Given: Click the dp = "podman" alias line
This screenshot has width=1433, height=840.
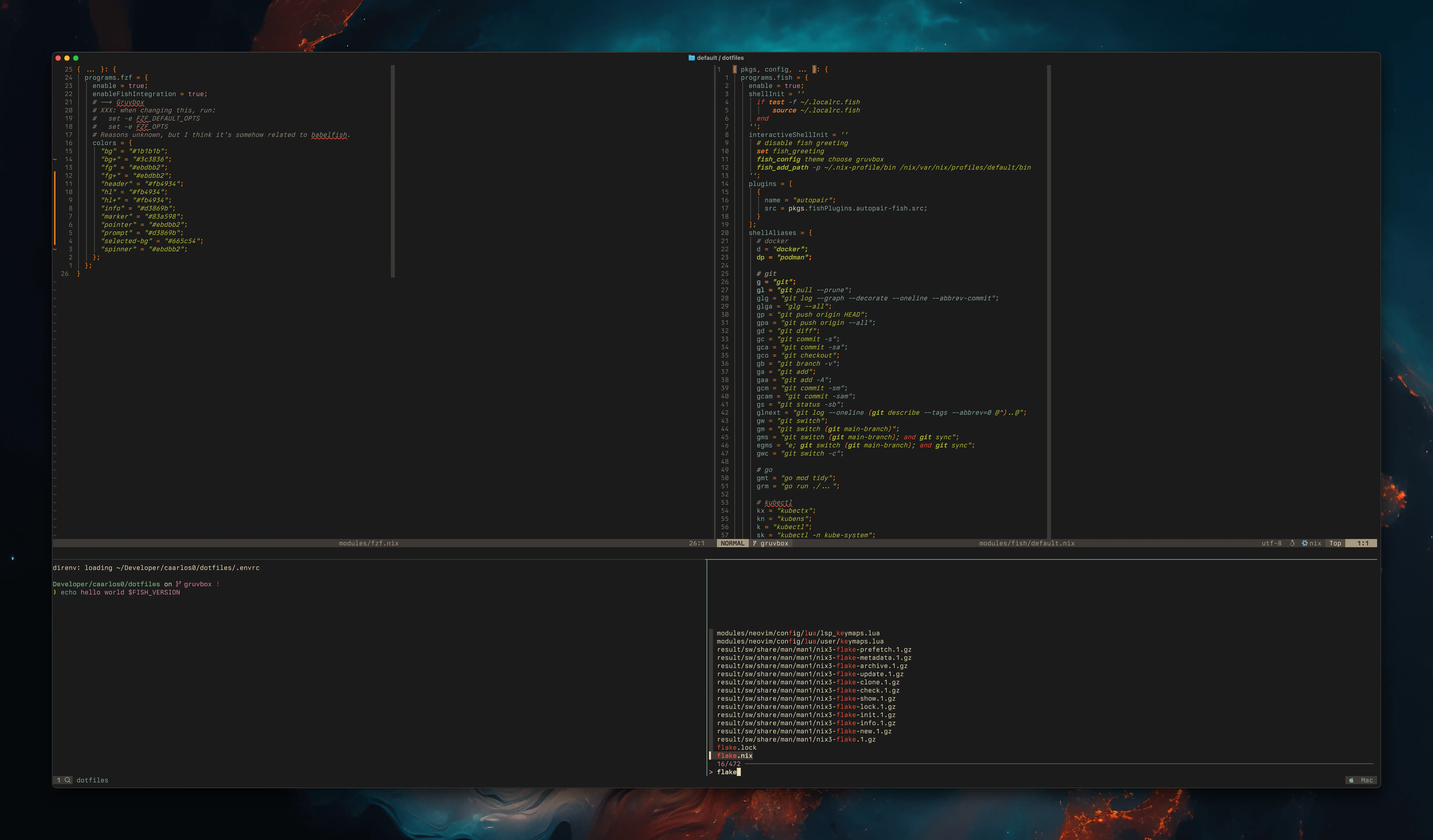Looking at the screenshot, I should pyautogui.click(x=784, y=257).
